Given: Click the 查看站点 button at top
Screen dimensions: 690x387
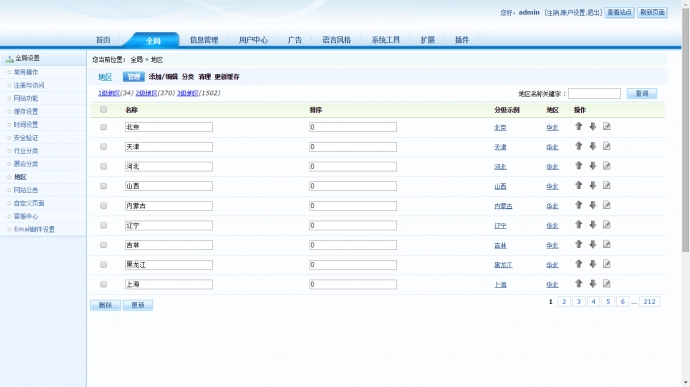Looking at the screenshot, I should (x=619, y=12).
